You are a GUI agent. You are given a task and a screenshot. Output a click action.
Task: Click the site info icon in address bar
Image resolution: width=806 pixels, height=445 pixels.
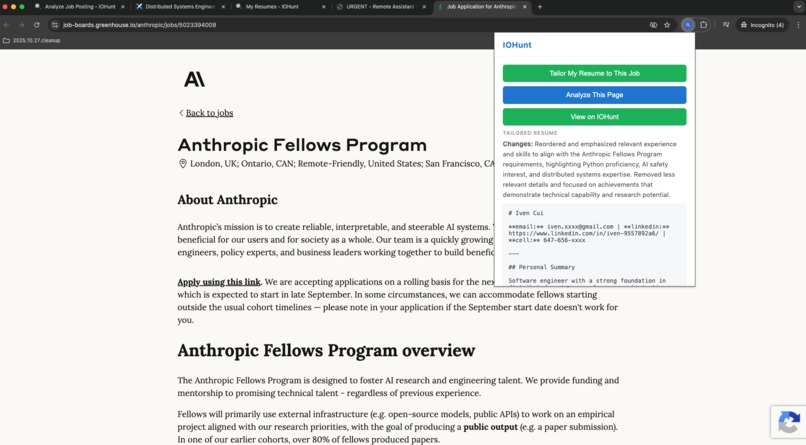tap(55, 25)
